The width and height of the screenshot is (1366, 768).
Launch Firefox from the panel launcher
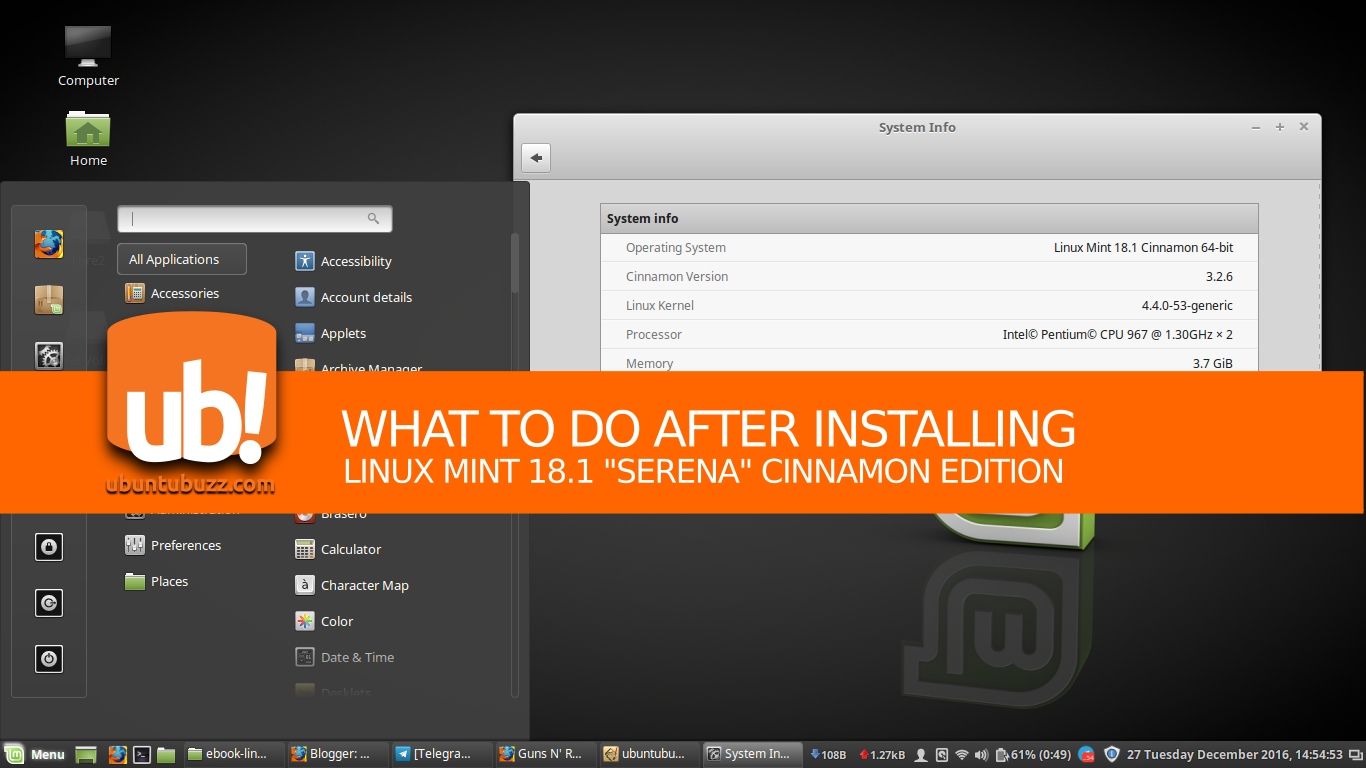point(117,755)
